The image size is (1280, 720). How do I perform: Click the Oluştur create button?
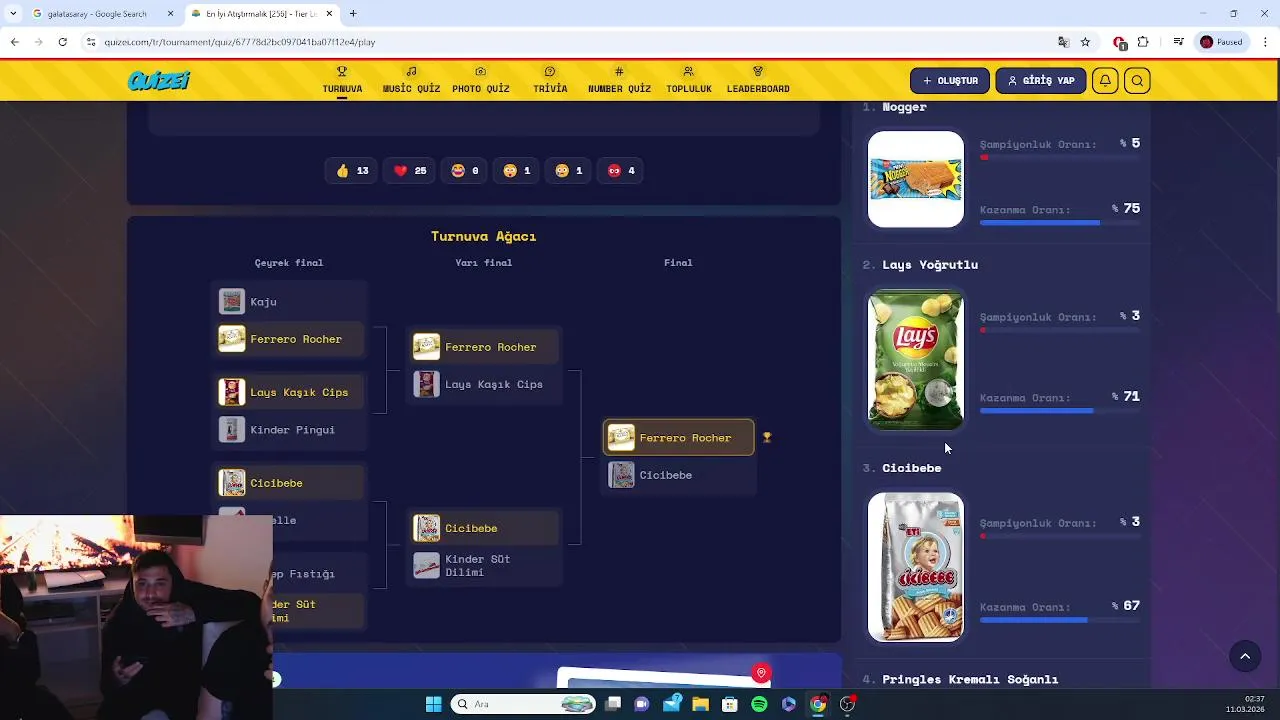[950, 81]
